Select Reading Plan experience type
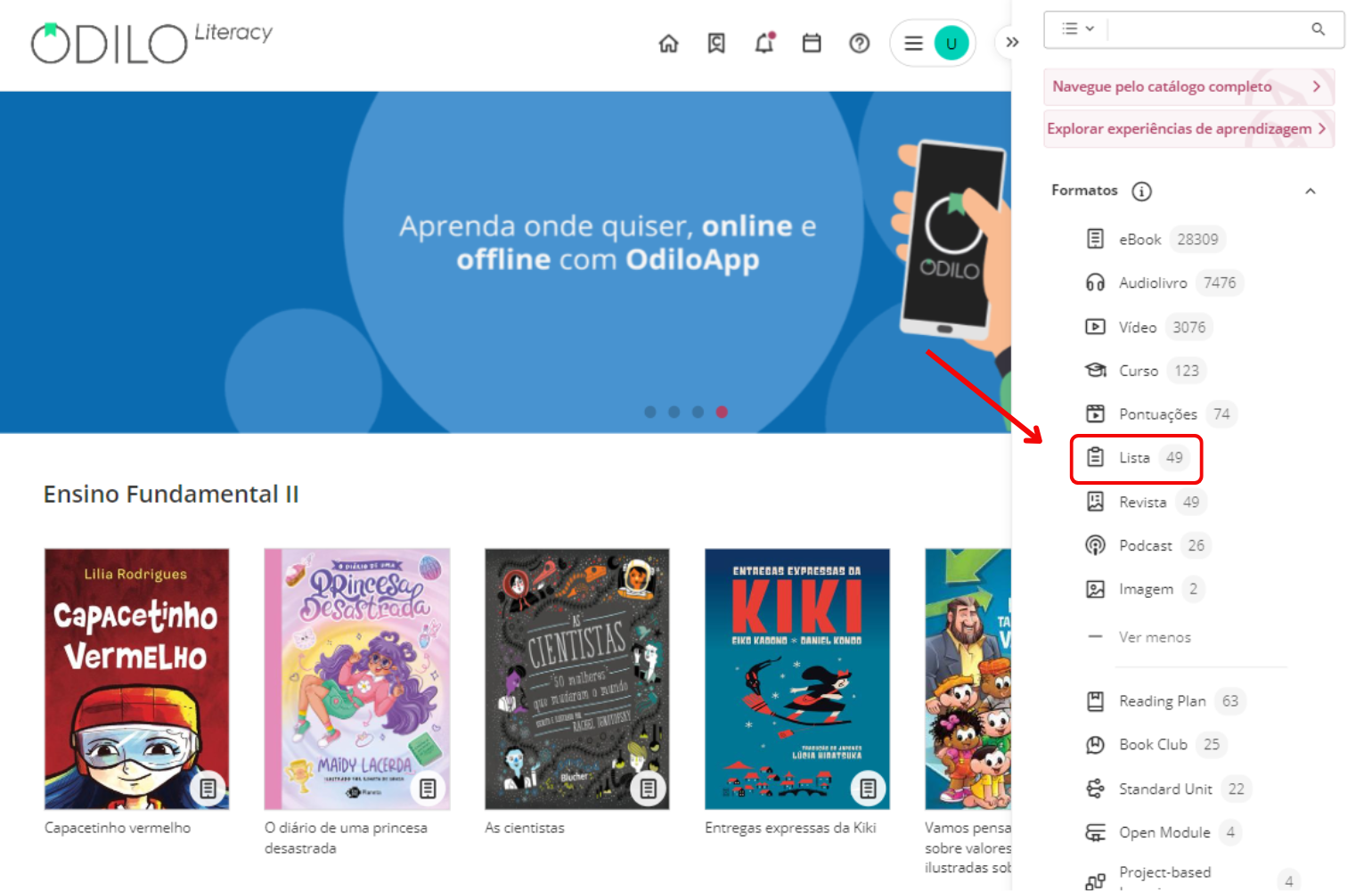1372x891 pixels. (1164, 701)
